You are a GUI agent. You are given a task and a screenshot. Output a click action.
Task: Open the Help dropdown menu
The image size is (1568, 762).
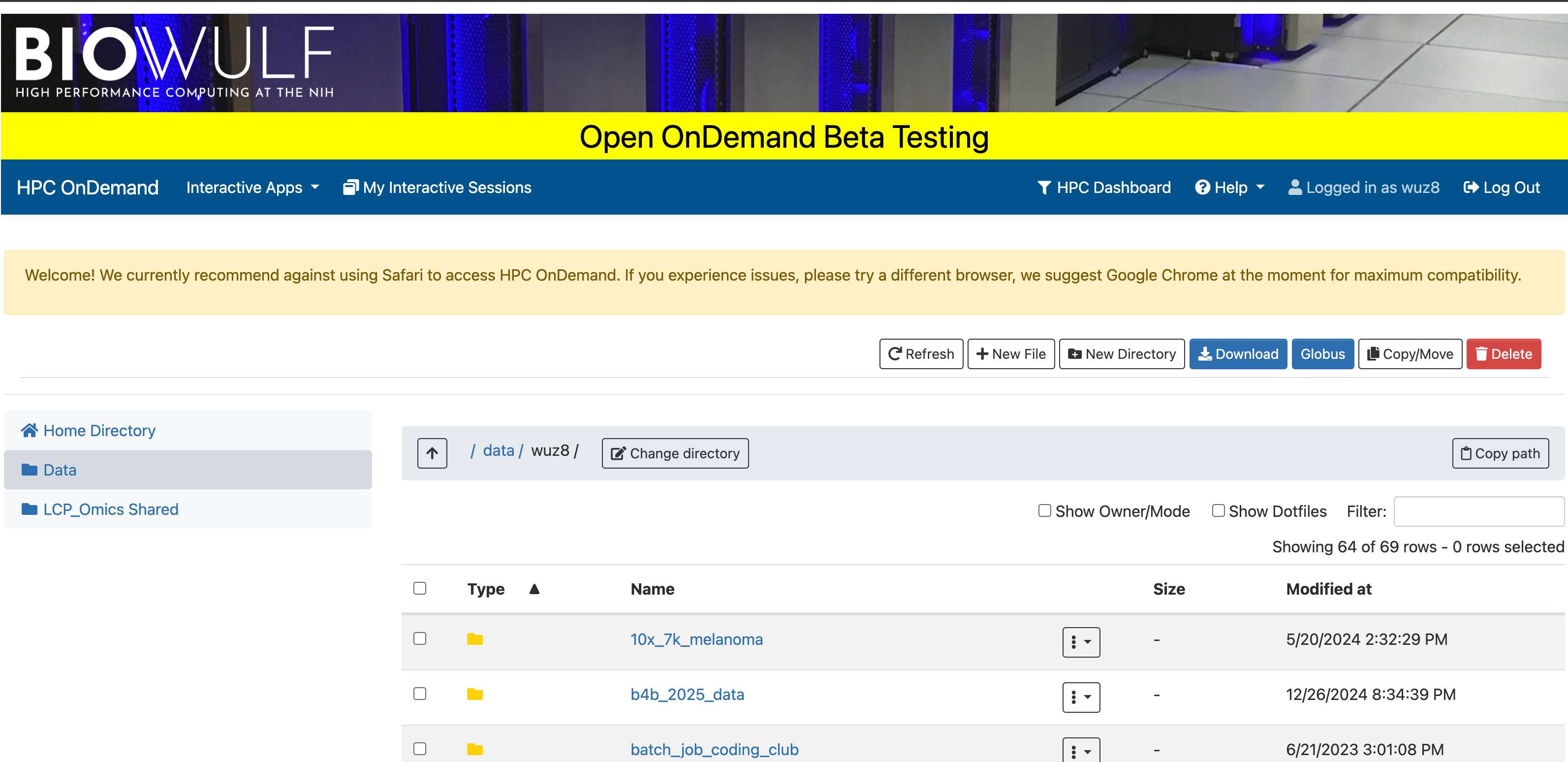click(1229, 188)
